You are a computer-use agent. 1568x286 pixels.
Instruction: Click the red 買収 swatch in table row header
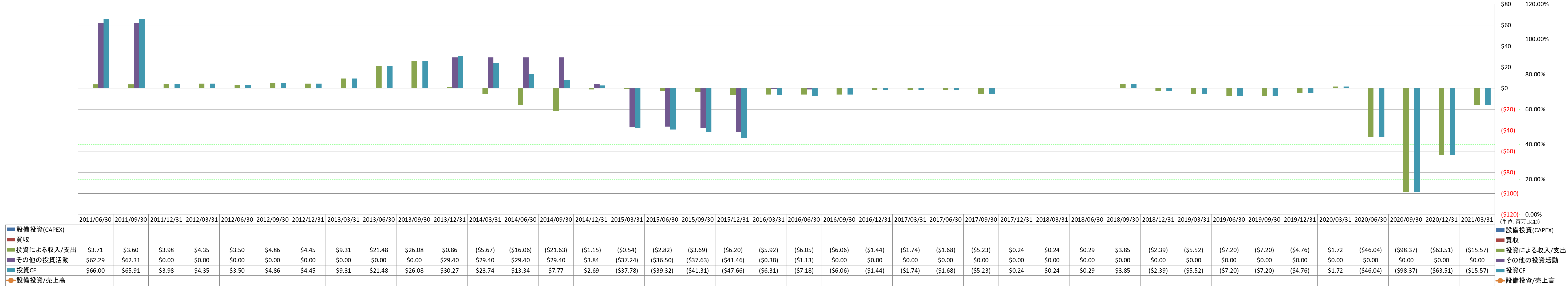(10, 240)
